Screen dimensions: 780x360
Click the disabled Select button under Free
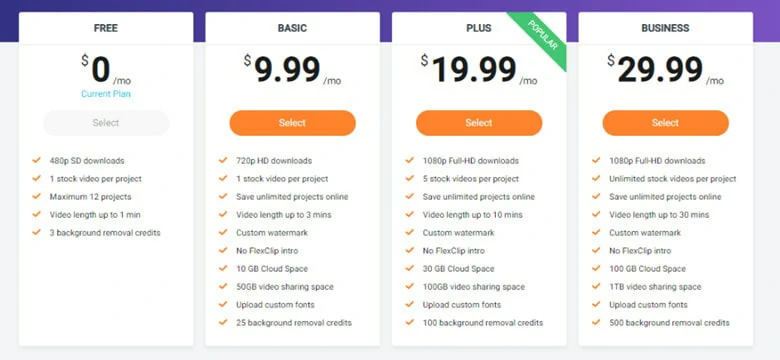point(106,123)
